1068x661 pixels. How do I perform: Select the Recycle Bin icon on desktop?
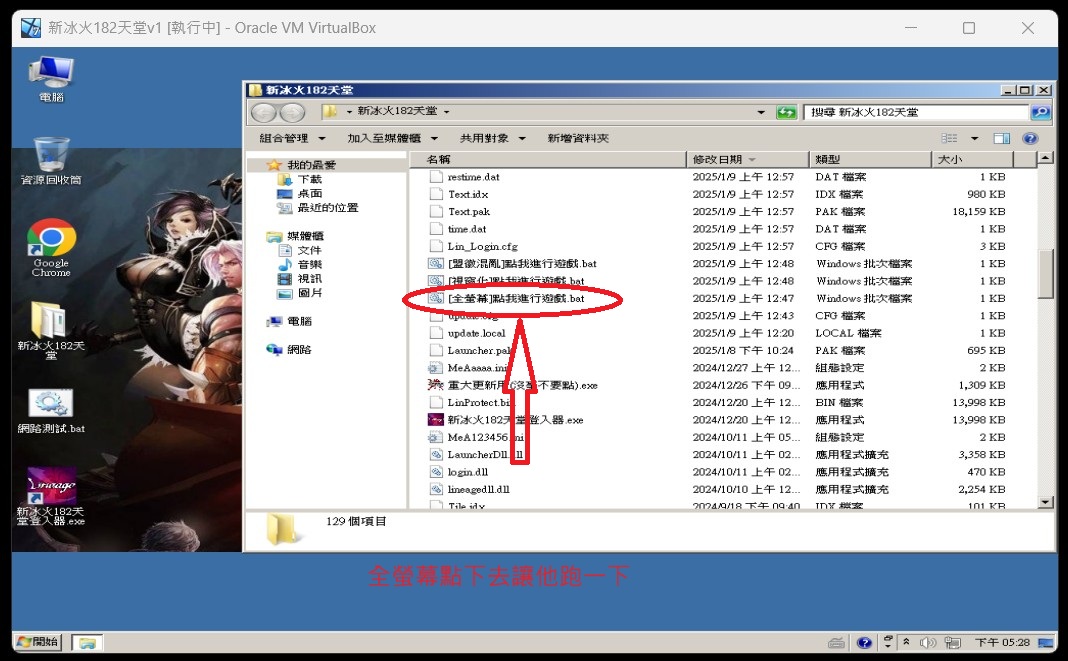click(x=51, y=158)
